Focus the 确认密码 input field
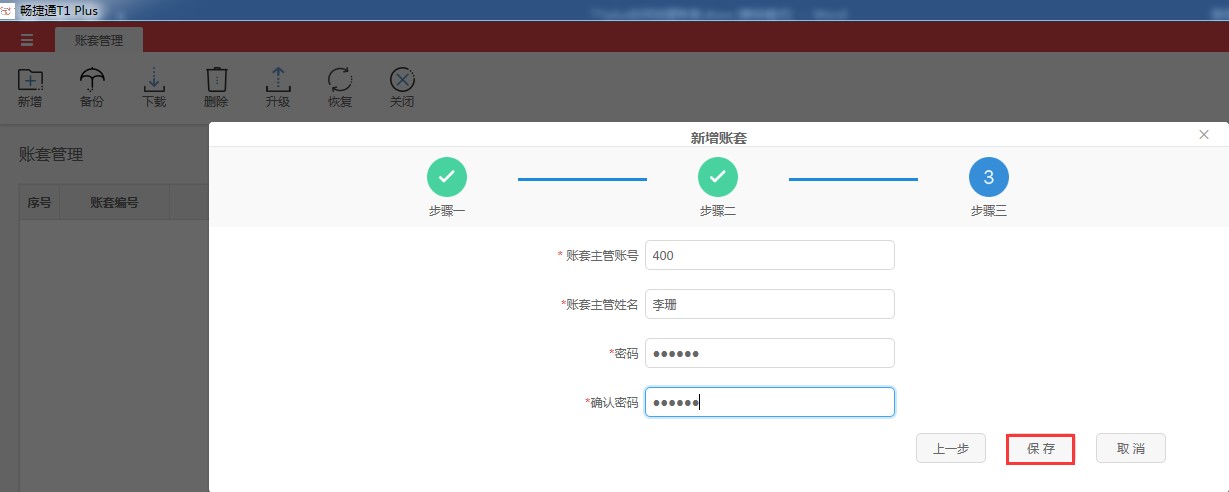Screen dimensions: 1229x492 (x=770, y=402)
